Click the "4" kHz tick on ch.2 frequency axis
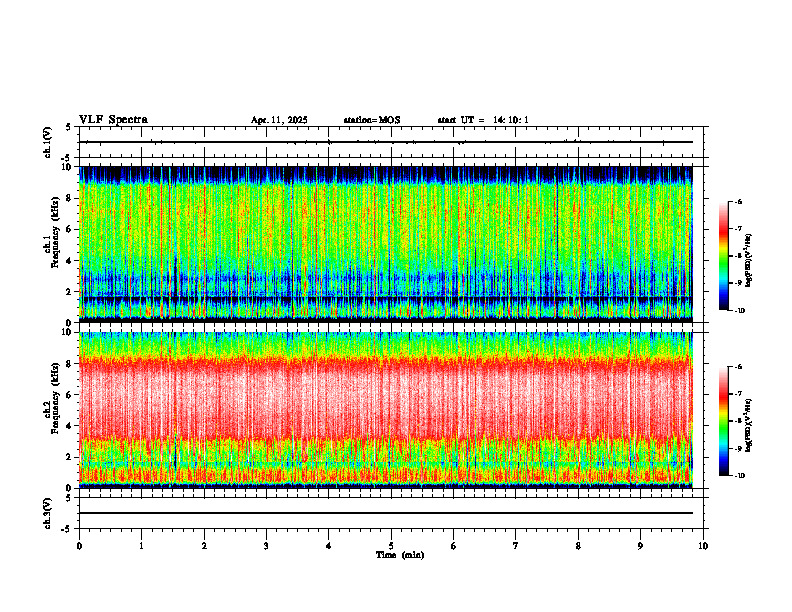 [70, 426]
